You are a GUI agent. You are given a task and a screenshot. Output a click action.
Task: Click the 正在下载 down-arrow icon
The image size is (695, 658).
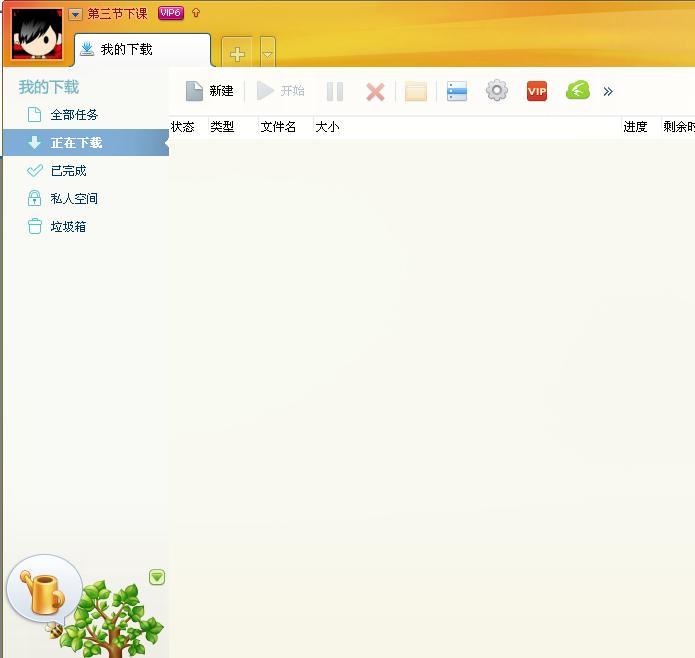coord(34,143)
